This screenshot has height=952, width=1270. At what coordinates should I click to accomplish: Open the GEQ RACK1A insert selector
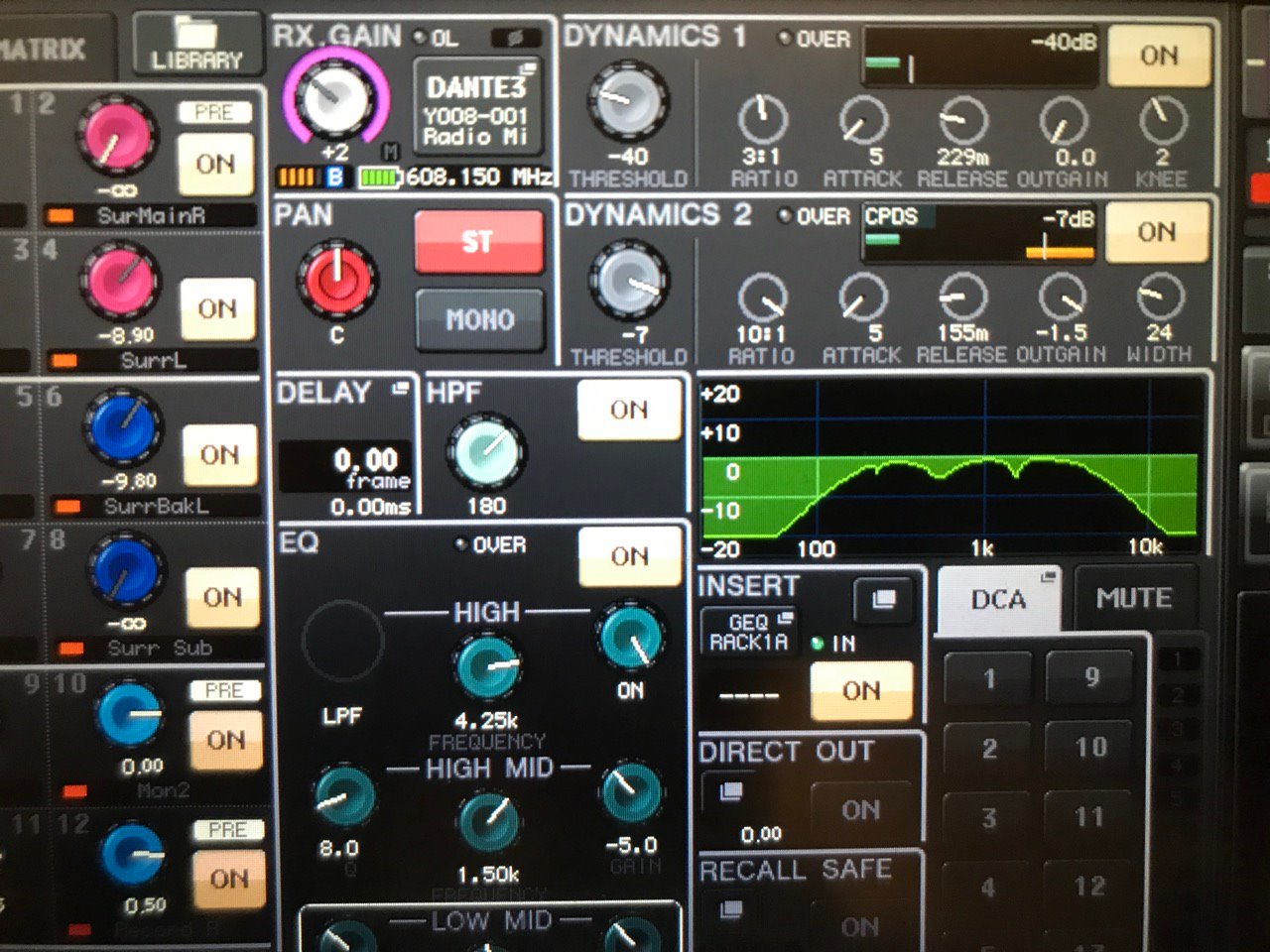749,631
